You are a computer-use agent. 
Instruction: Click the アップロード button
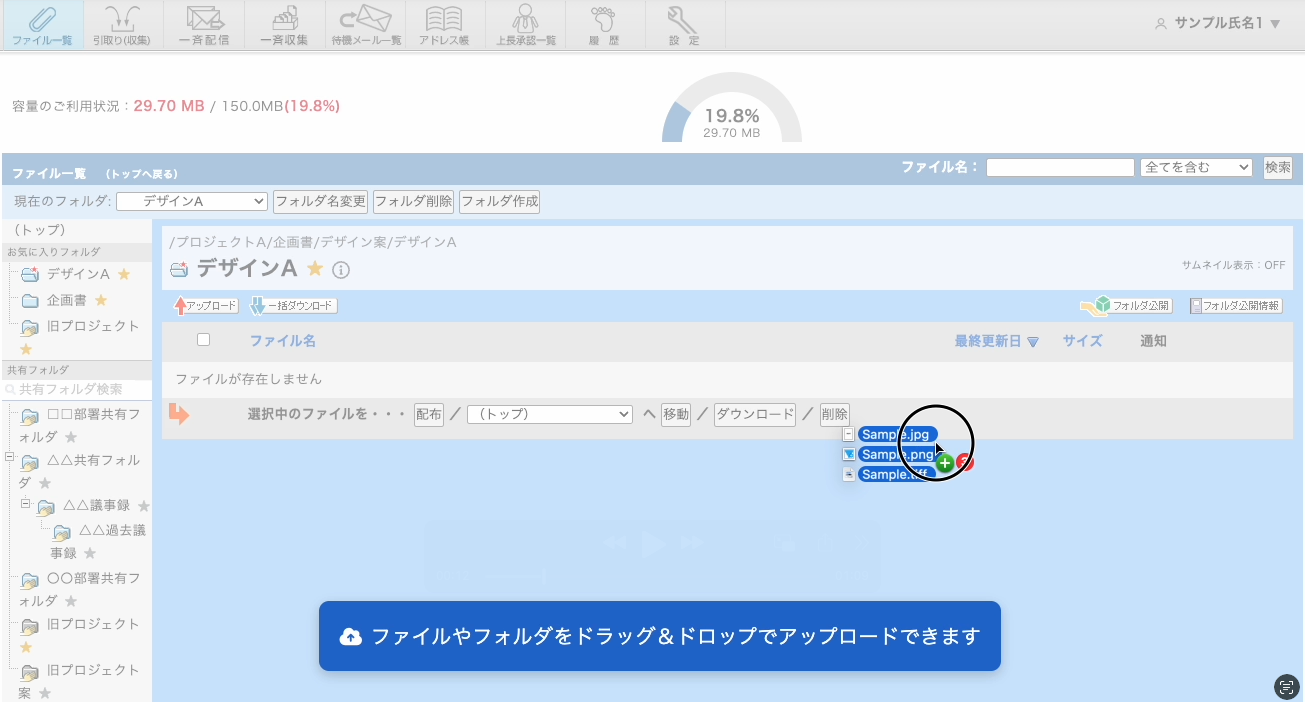(x=206, y=305)
